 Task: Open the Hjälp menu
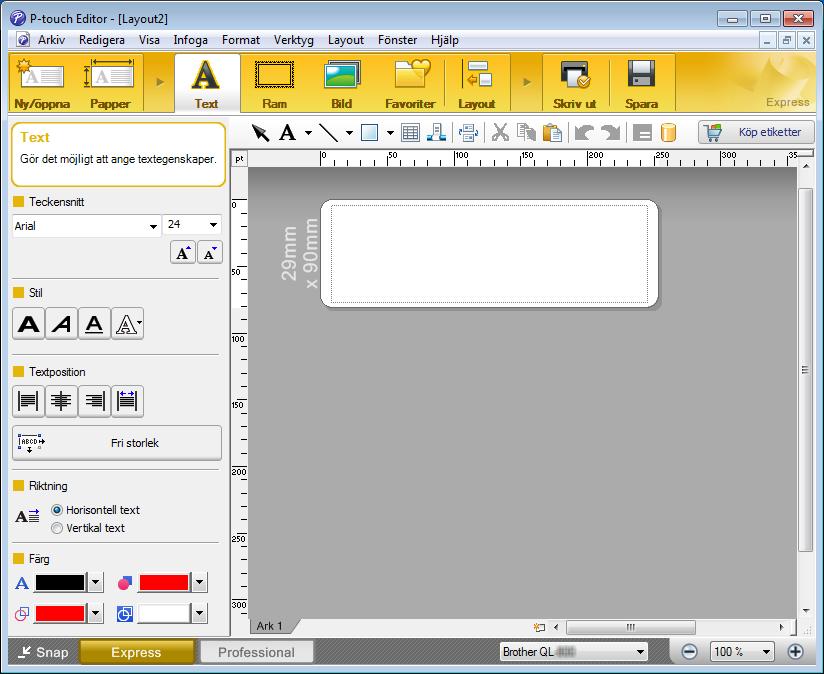point(445,40)
